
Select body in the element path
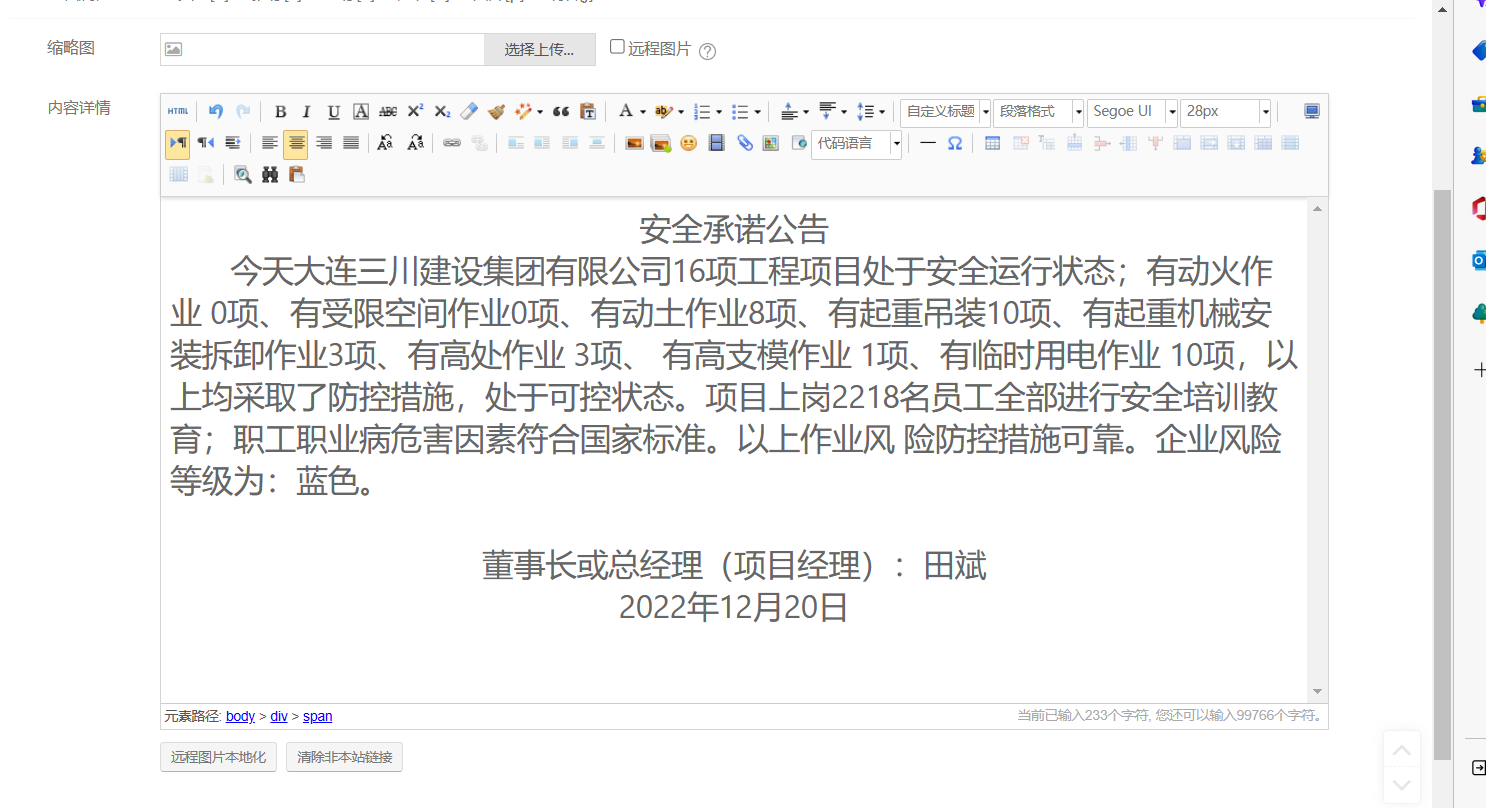240,716
